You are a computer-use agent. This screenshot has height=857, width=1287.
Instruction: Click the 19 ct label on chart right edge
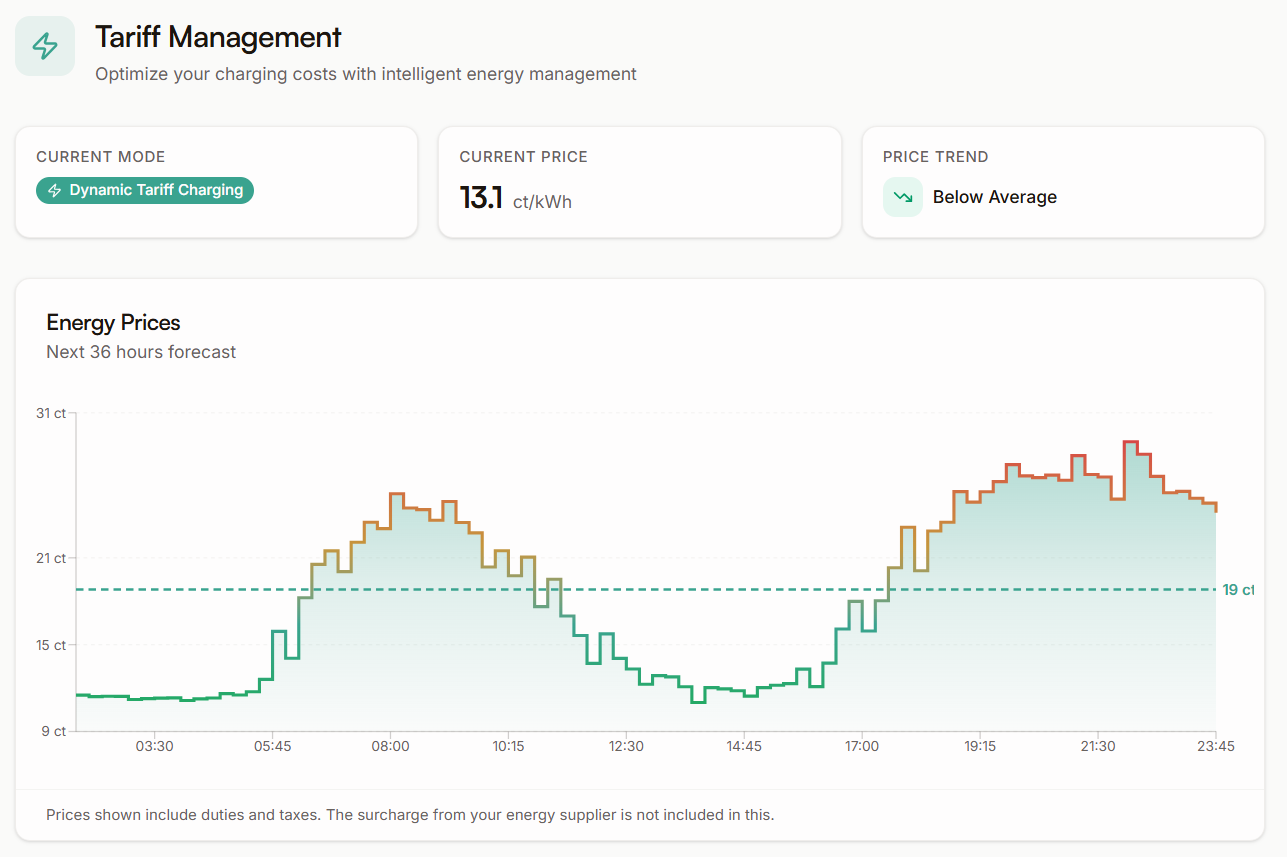pyautogui.click(x=1238, y=590)
